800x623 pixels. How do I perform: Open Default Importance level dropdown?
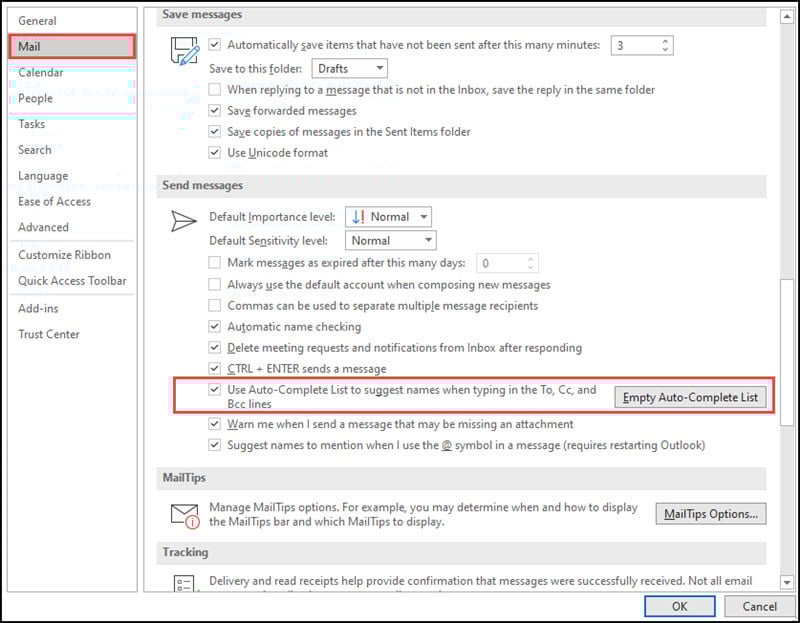pyautogui.click(x=388, y=216)
